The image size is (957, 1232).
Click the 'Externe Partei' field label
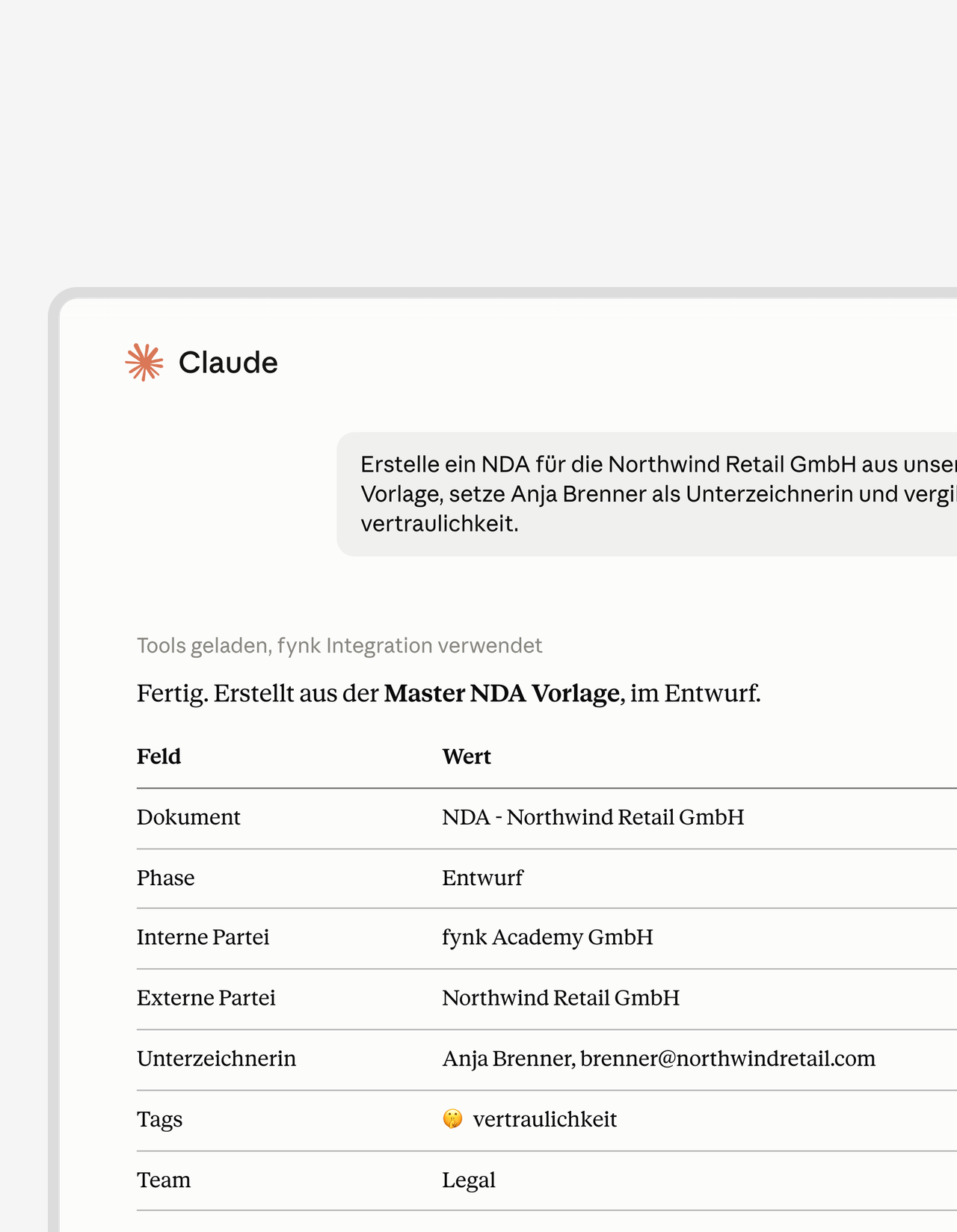coord(206,998)
